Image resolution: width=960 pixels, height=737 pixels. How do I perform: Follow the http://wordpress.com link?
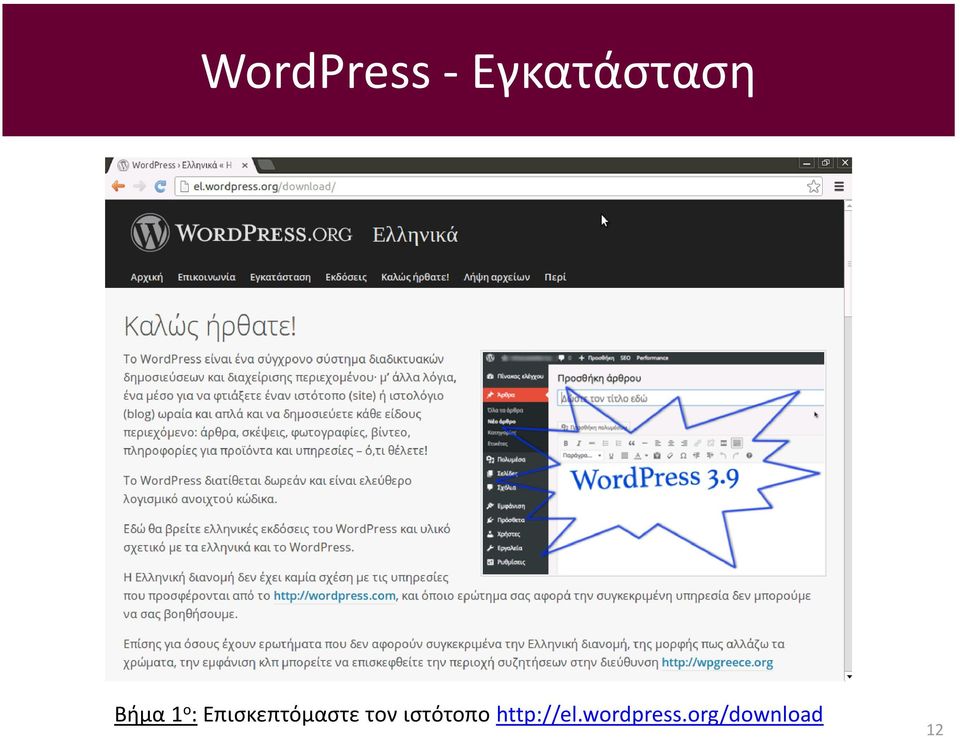[334, 596]
